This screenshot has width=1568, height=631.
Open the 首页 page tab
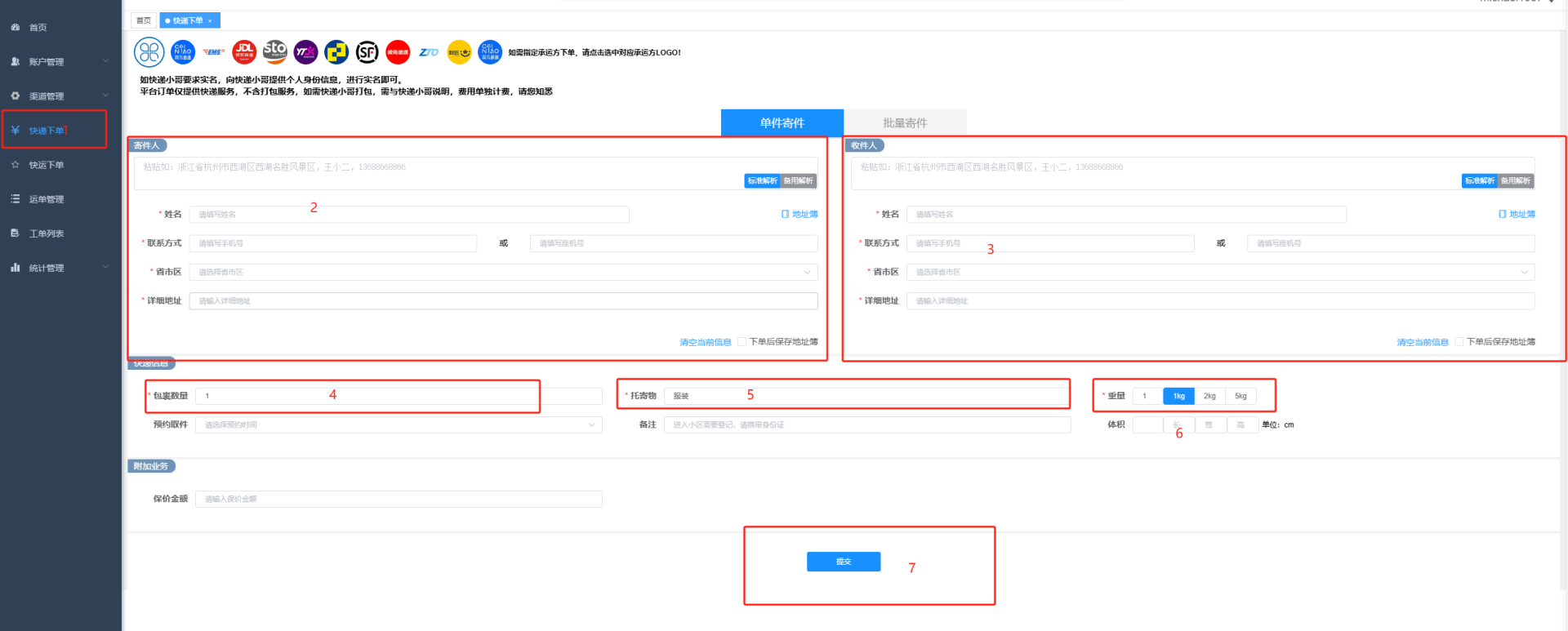pyautogui.click(x=144, y=20)
